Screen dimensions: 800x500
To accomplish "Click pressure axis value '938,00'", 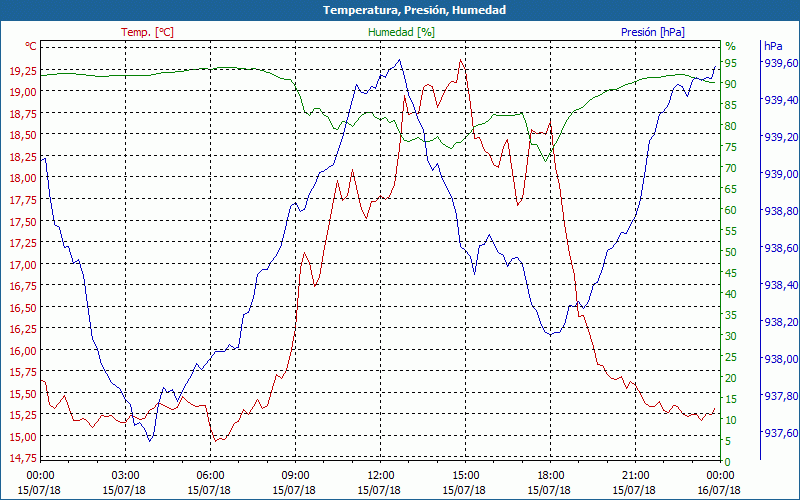I will click(780, 359).
